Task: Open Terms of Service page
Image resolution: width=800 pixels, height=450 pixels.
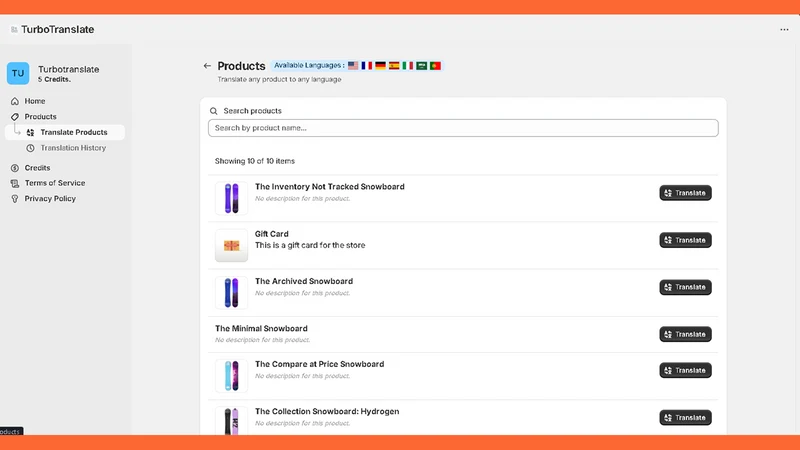Action: click(55, 183)
